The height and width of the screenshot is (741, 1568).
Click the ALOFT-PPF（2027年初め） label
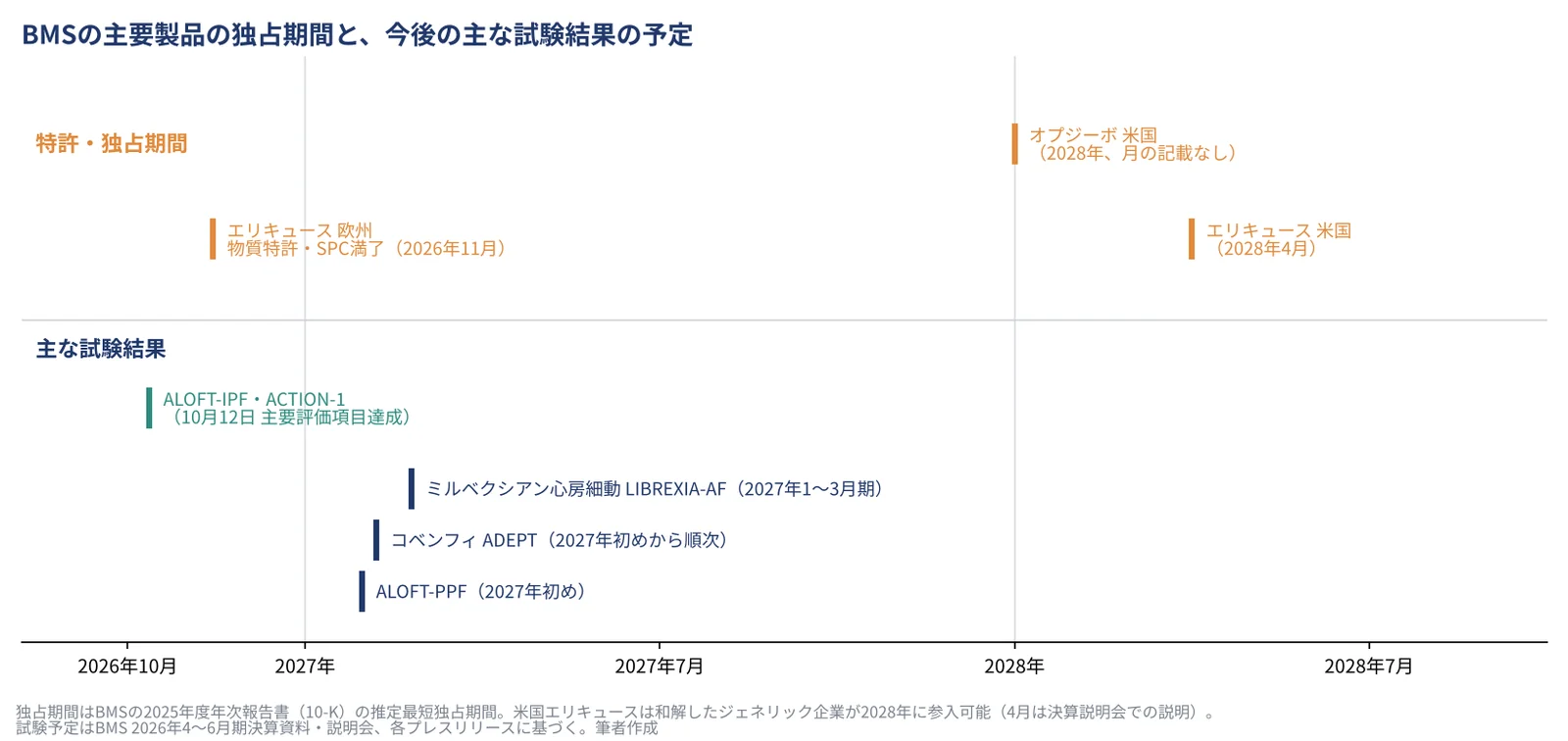pos(481,592)
